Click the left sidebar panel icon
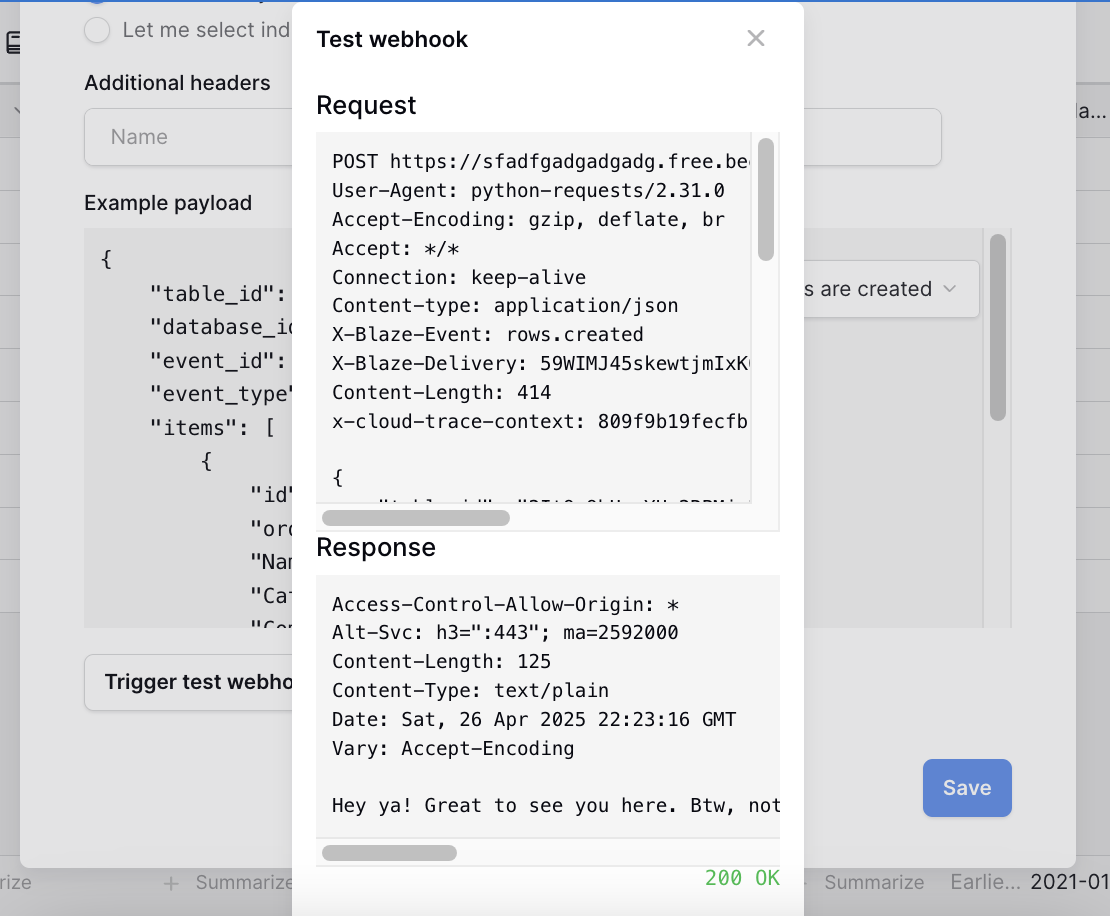This screenshot has width=1110, height=916. (x=13, y=43)
